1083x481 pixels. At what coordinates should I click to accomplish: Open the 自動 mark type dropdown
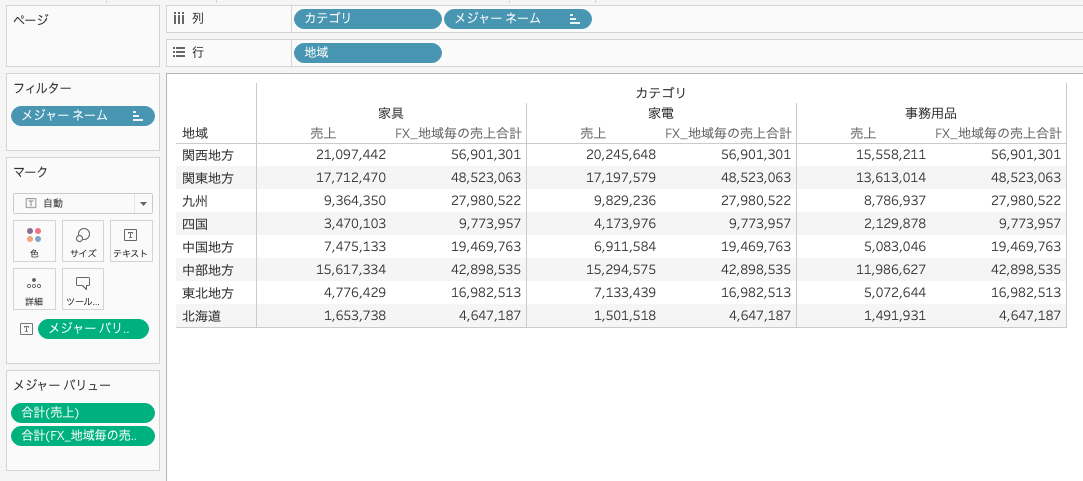tap(143, 203)
